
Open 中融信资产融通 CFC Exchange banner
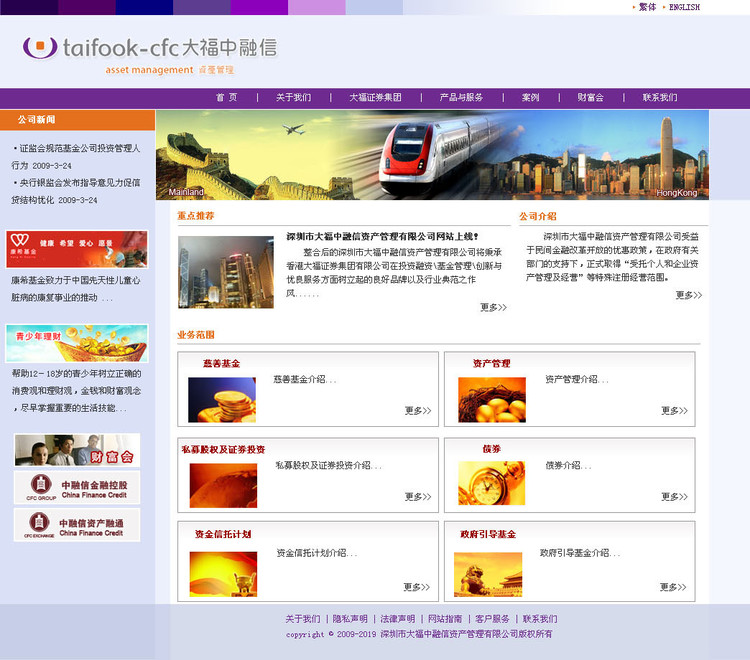77,525
